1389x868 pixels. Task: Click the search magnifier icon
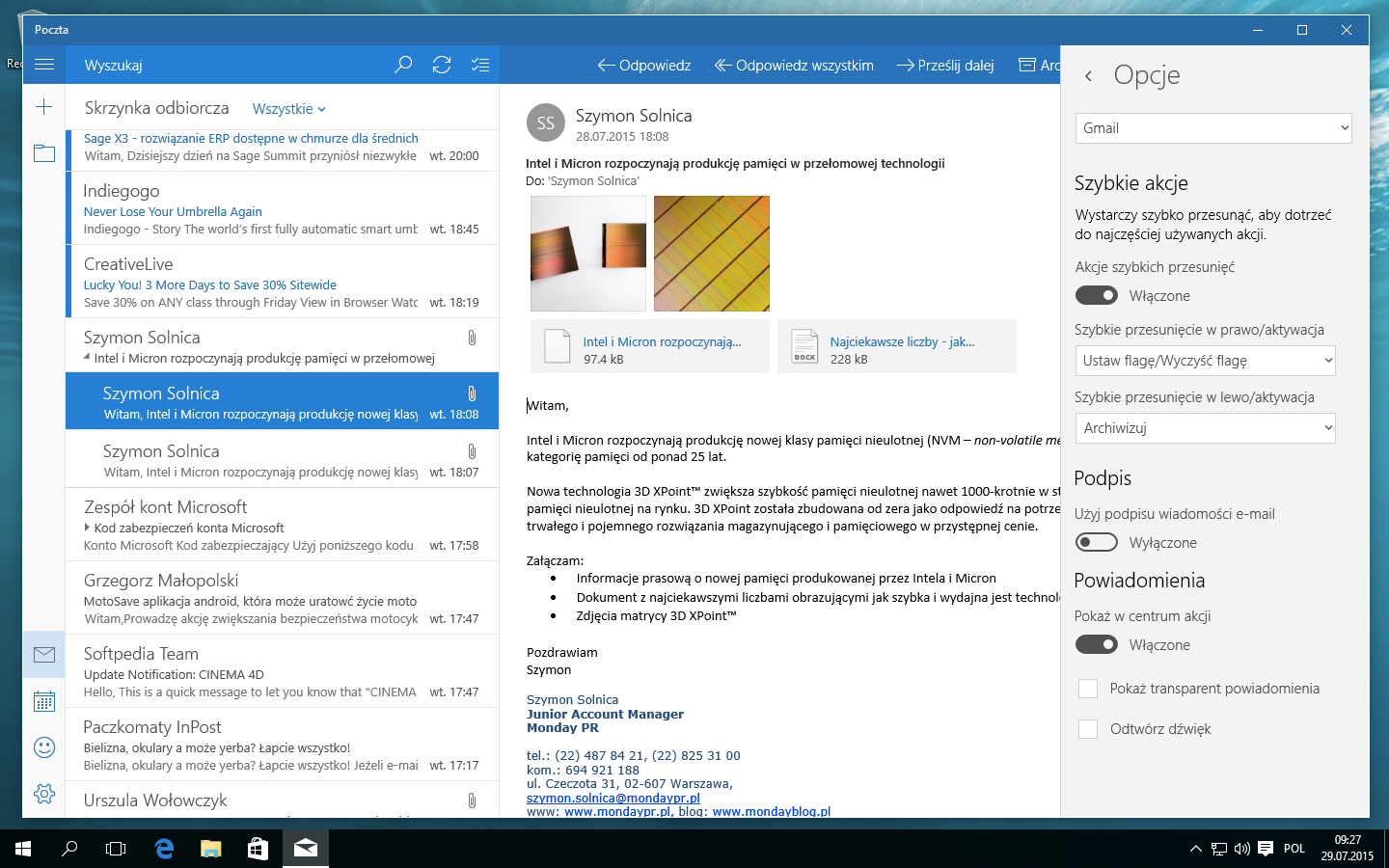click(x=403, y=65)
